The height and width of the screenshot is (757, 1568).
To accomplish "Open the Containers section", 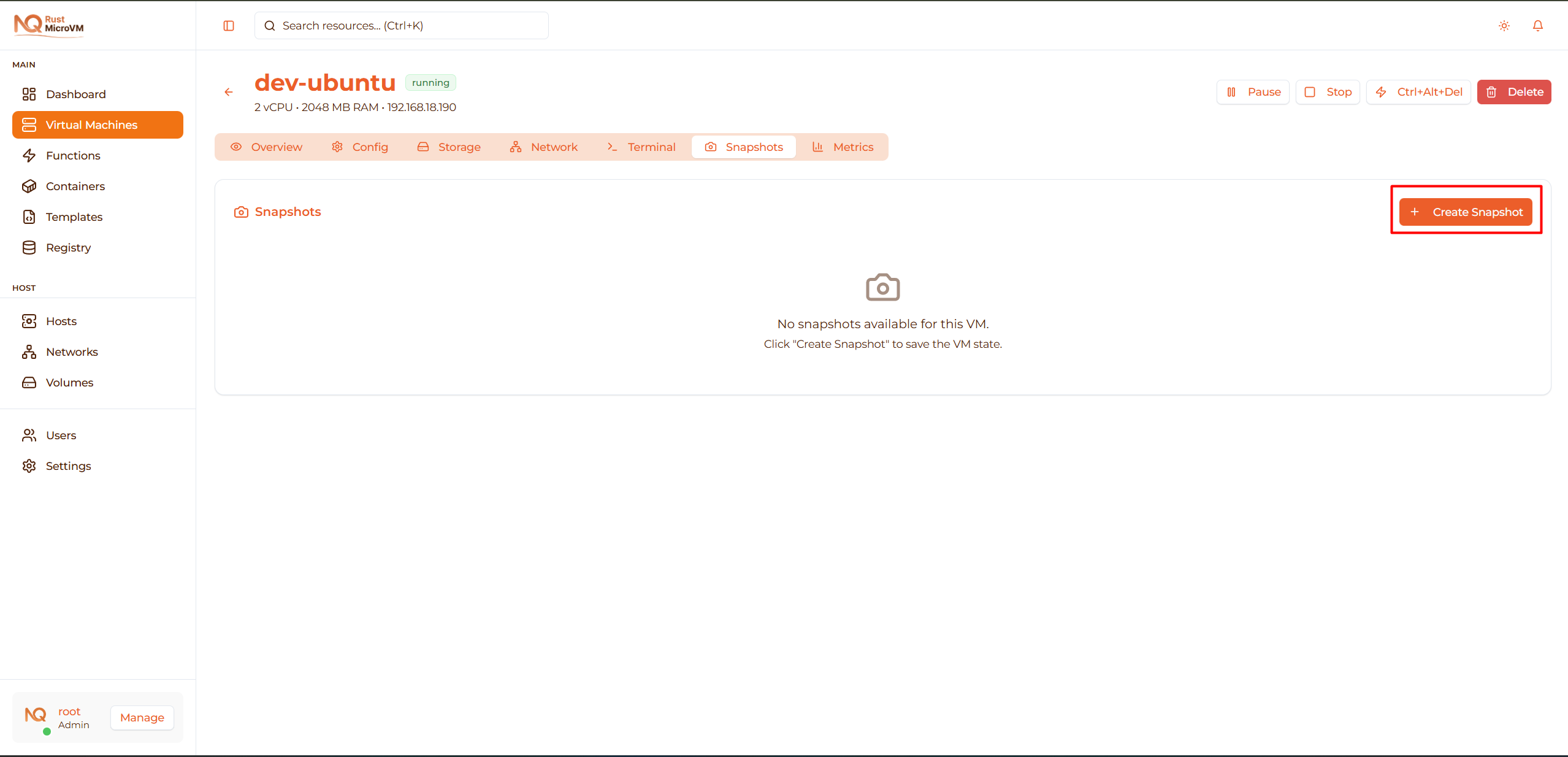I will [x=75, y=186].
